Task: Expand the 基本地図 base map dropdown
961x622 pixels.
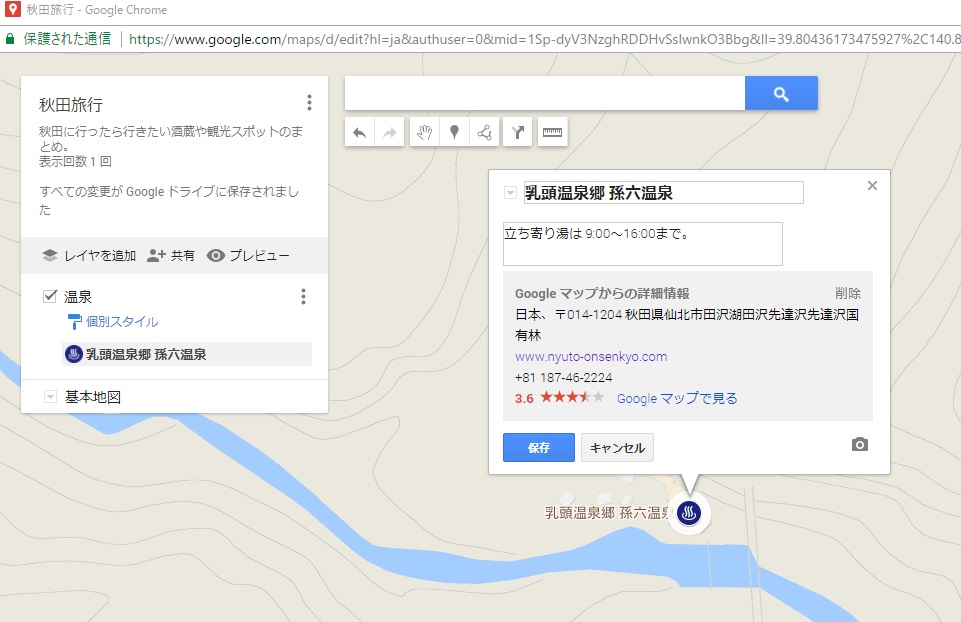Action: pos(50,397)
